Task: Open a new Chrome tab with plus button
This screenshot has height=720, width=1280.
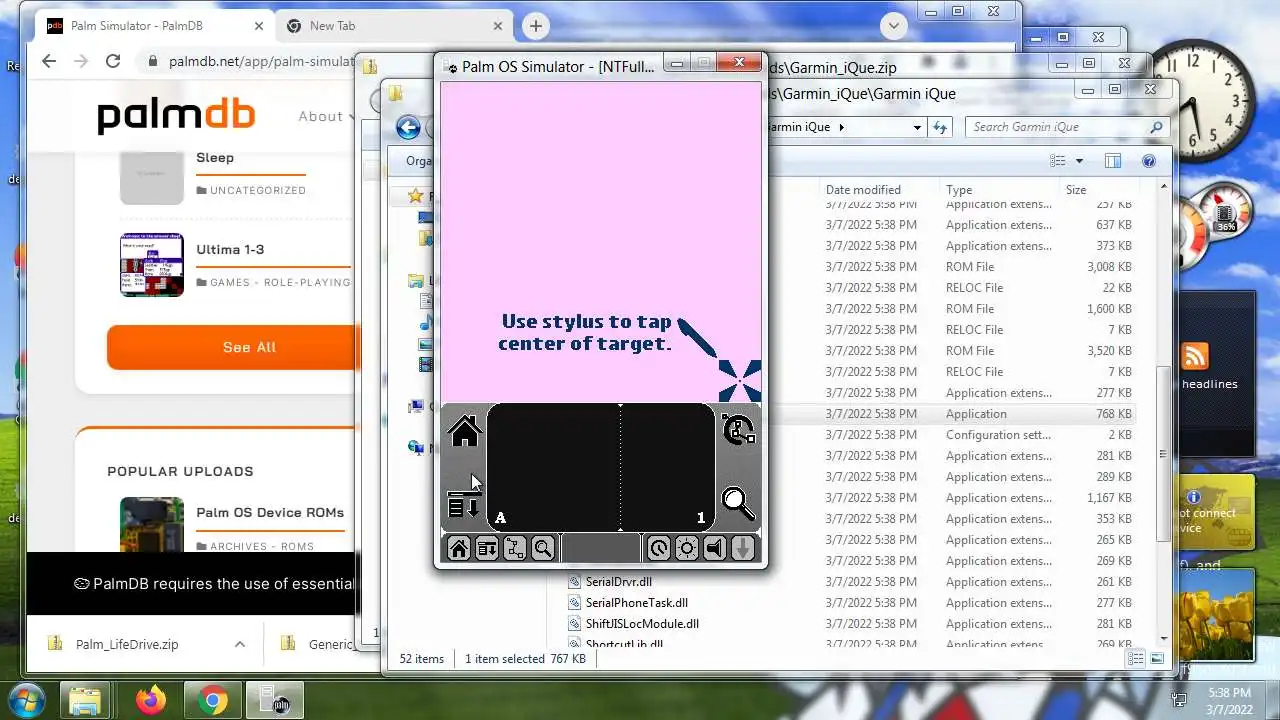Action: [x=536, y=26]
